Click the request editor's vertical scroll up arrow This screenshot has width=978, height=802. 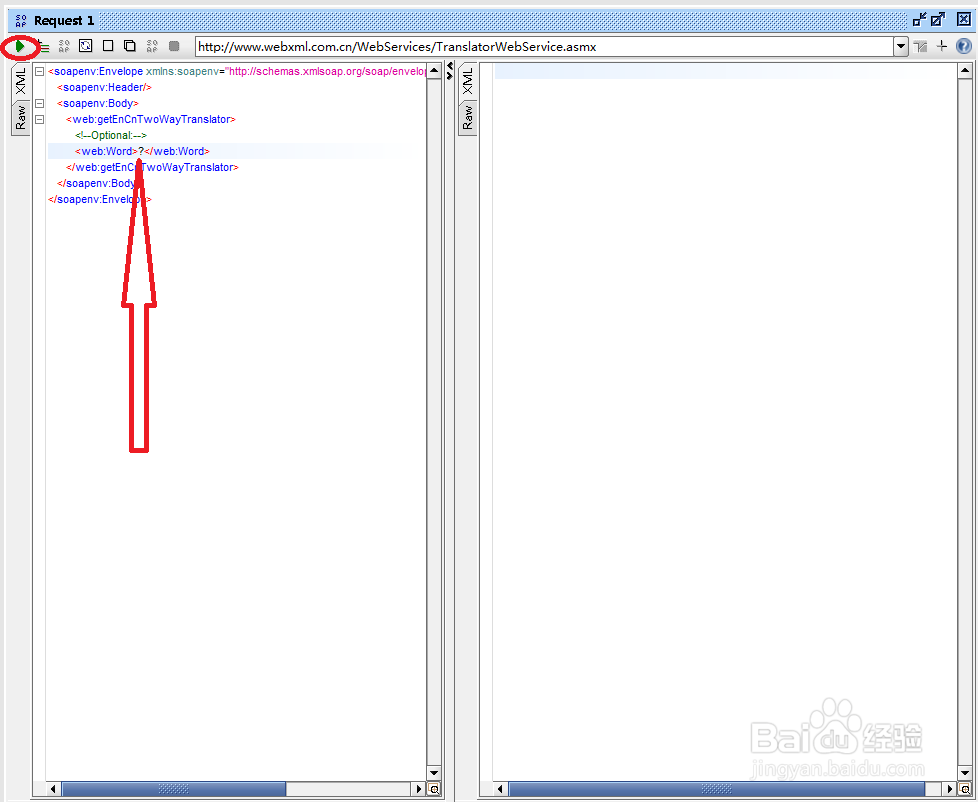click(x=434, y=70)
